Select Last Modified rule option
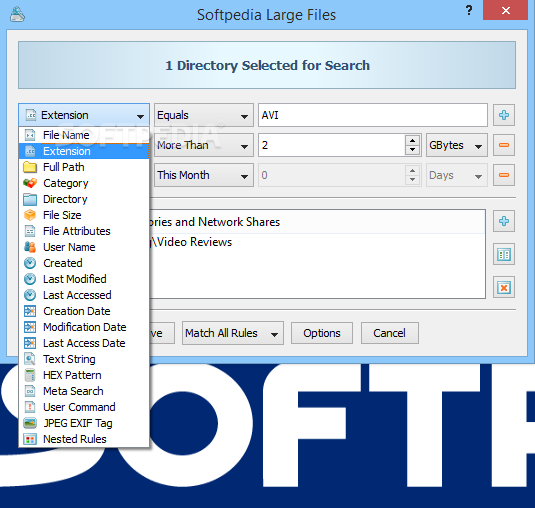 pos(84,279)
